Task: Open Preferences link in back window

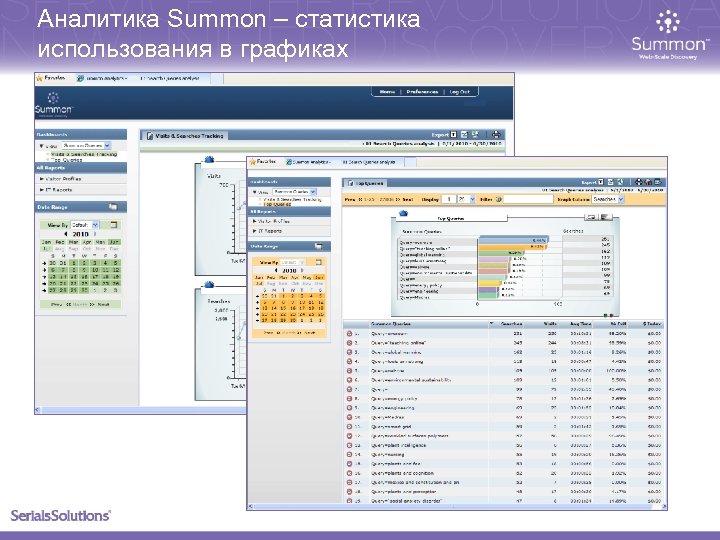Action: [422, 92]
